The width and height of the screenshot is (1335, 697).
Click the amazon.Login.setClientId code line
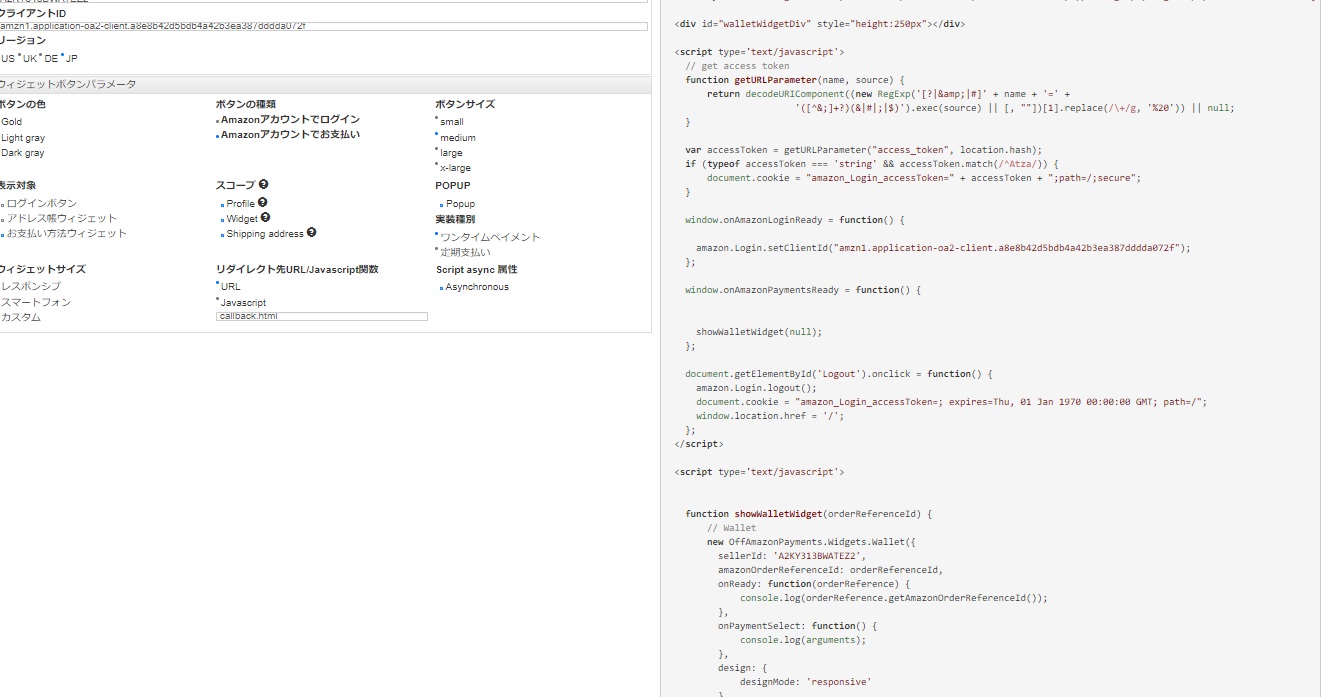click(944, 247)
